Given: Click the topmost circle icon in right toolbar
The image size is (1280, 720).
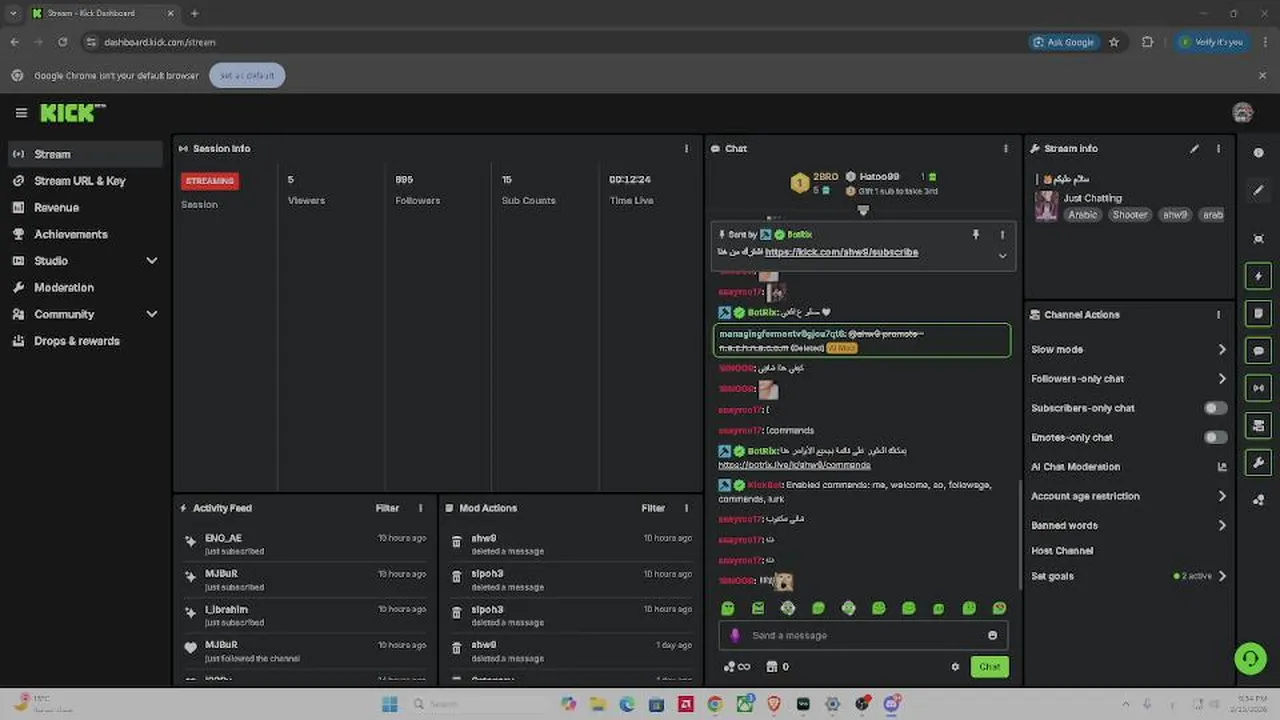Looking at the screenshot, I should point(1258,153).
